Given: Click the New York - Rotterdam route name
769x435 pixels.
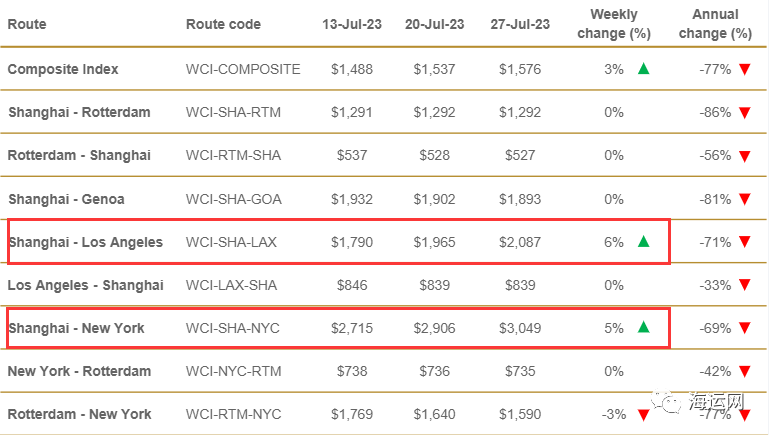Looking at the screenshot, I should (79, 371).
